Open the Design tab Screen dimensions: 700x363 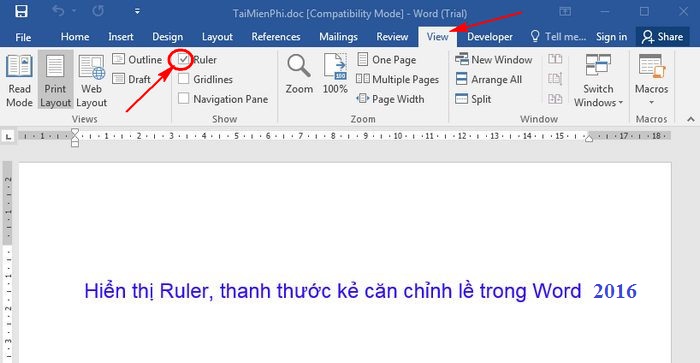[167, 37]
